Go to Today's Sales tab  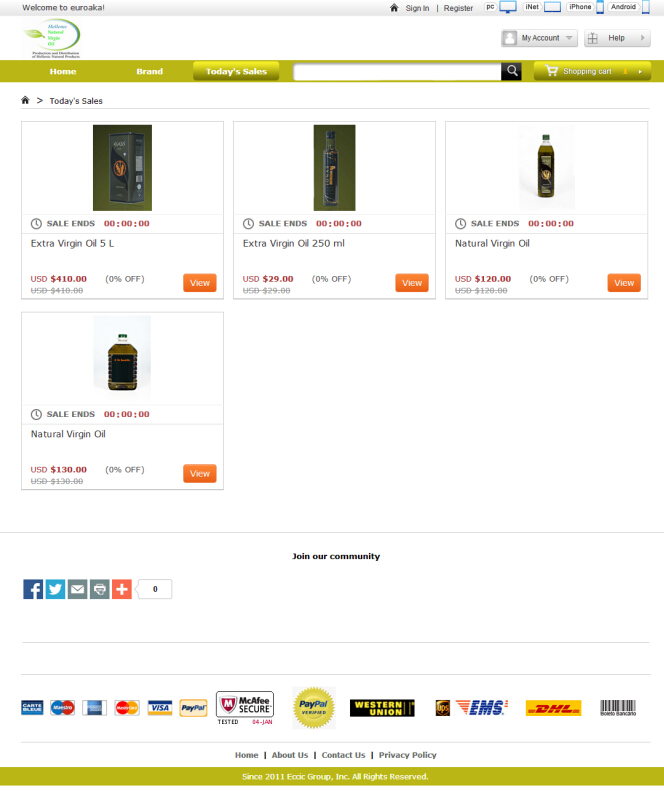[x=236, y=71]
